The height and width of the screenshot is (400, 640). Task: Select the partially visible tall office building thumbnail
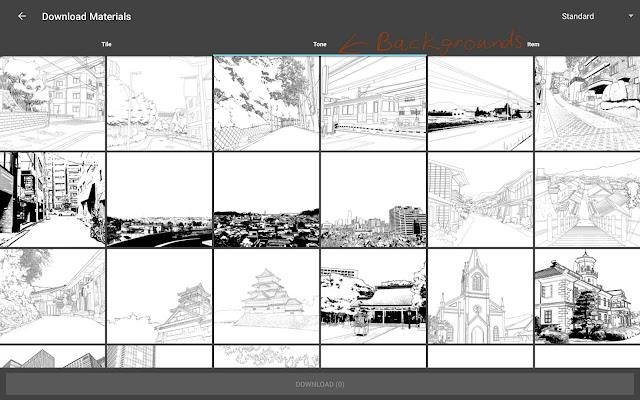pyautogui.click(x=159, y=356)
